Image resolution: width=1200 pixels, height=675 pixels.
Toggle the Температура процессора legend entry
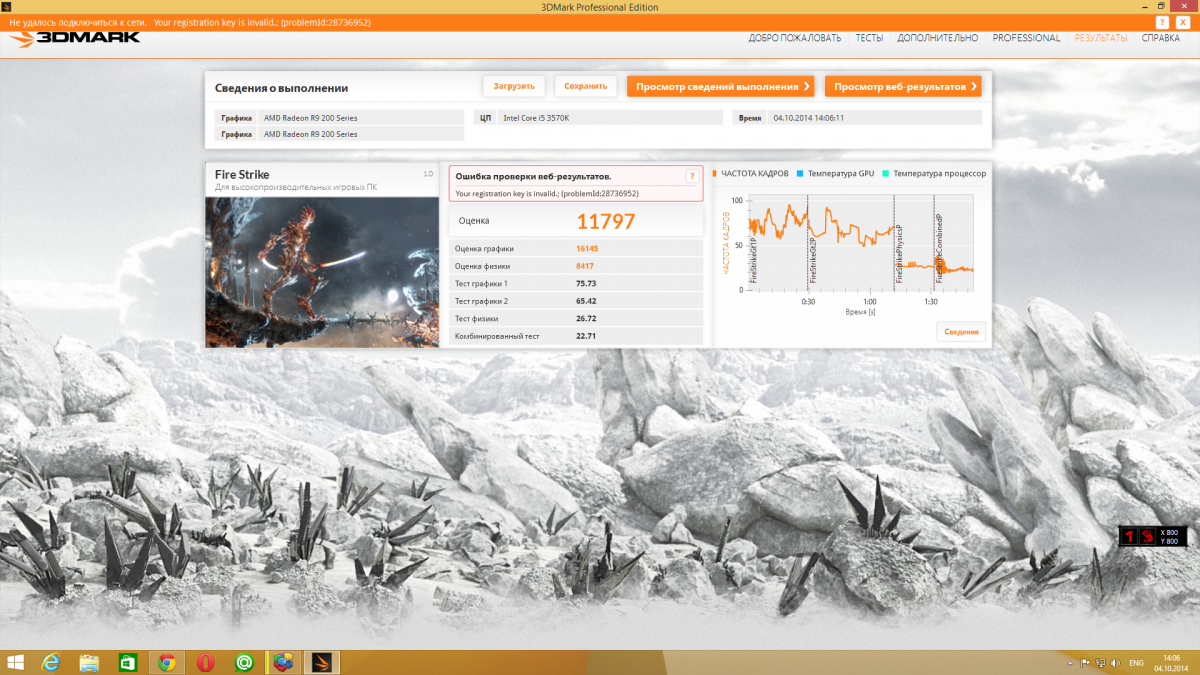point(934,173)
